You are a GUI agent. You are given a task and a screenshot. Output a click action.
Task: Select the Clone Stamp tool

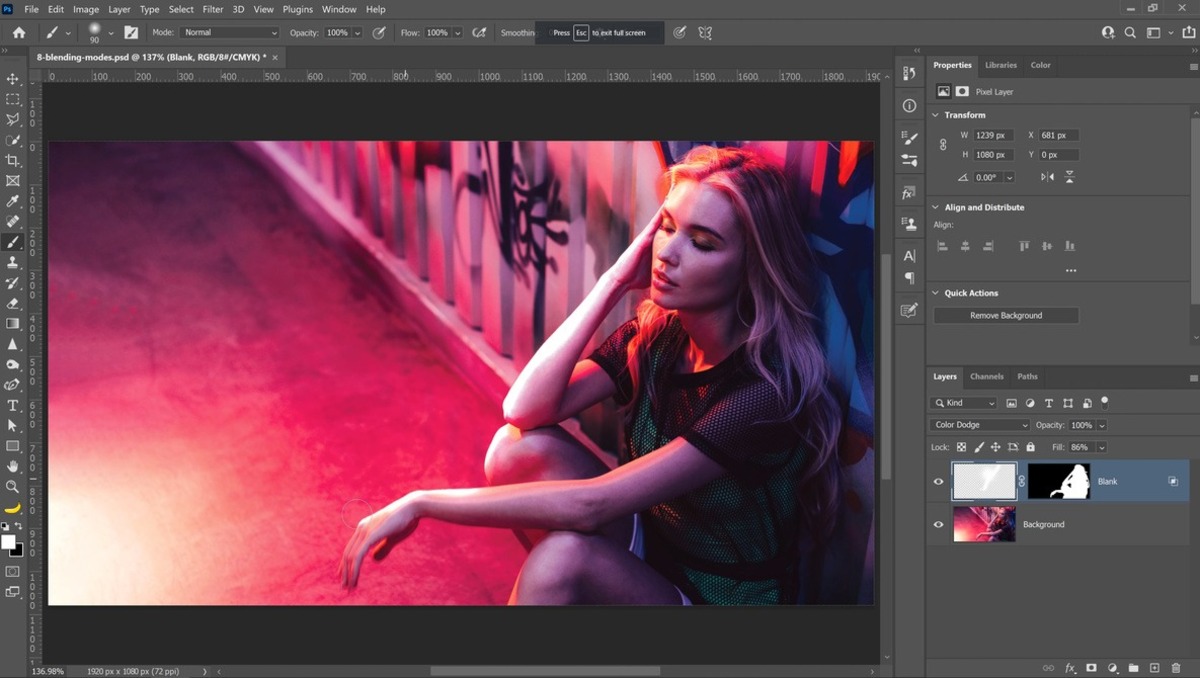(13, 262)
